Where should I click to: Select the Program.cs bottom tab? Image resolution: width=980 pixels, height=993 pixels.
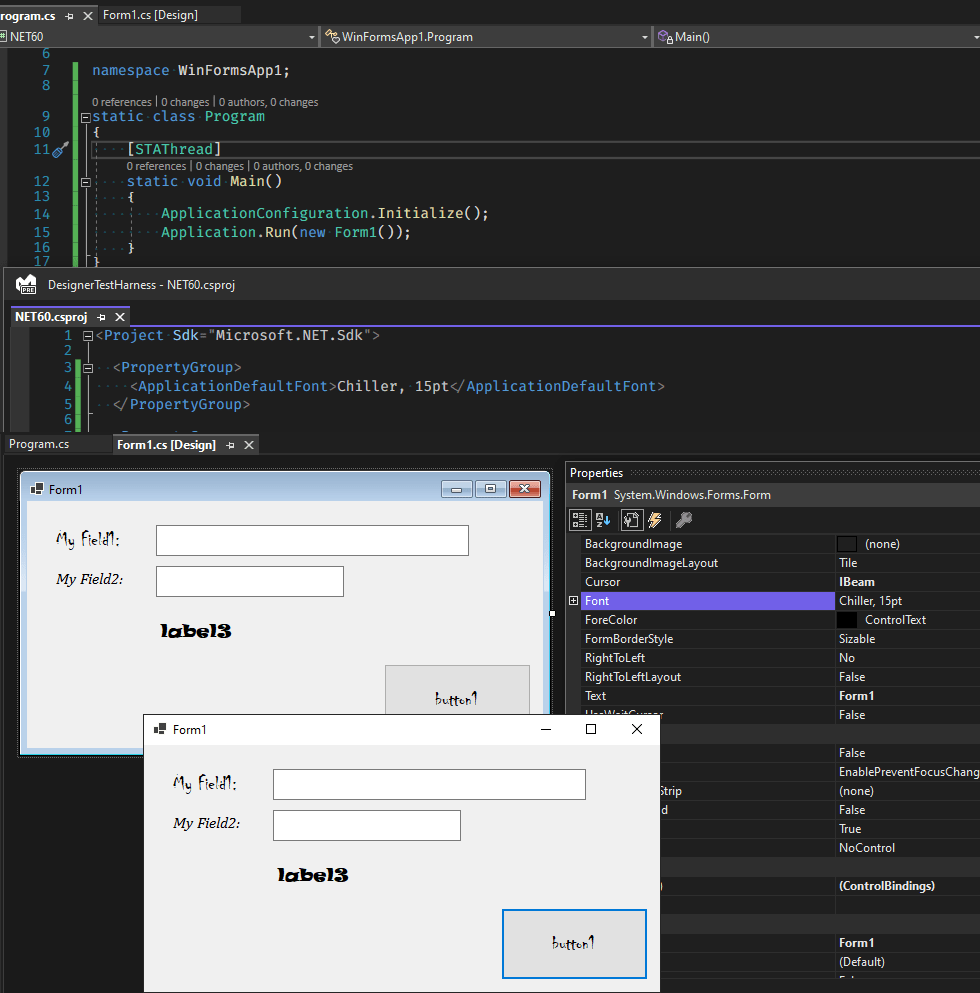(x=38, y=444)
